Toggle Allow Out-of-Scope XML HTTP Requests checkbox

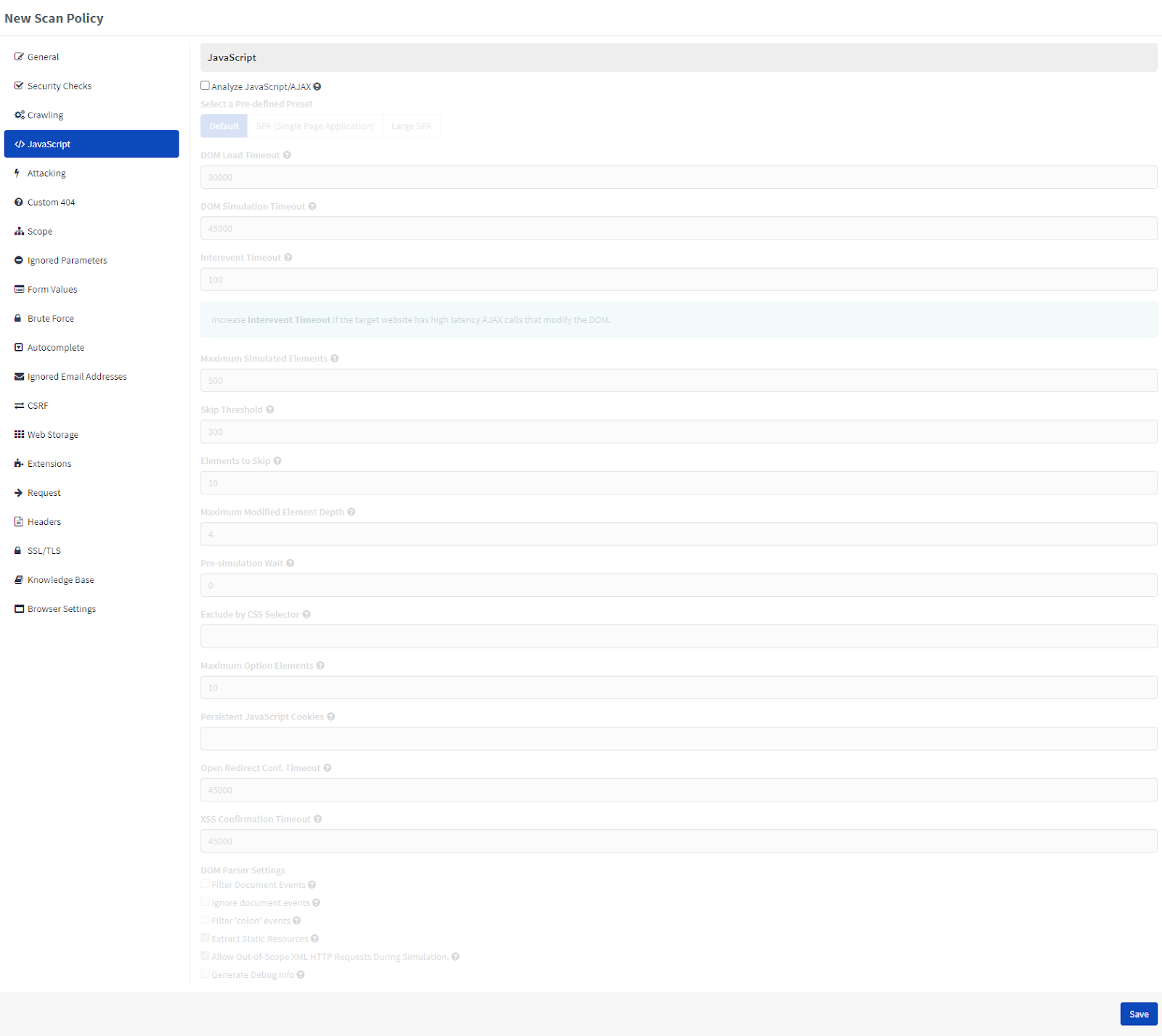click(206, 955)
